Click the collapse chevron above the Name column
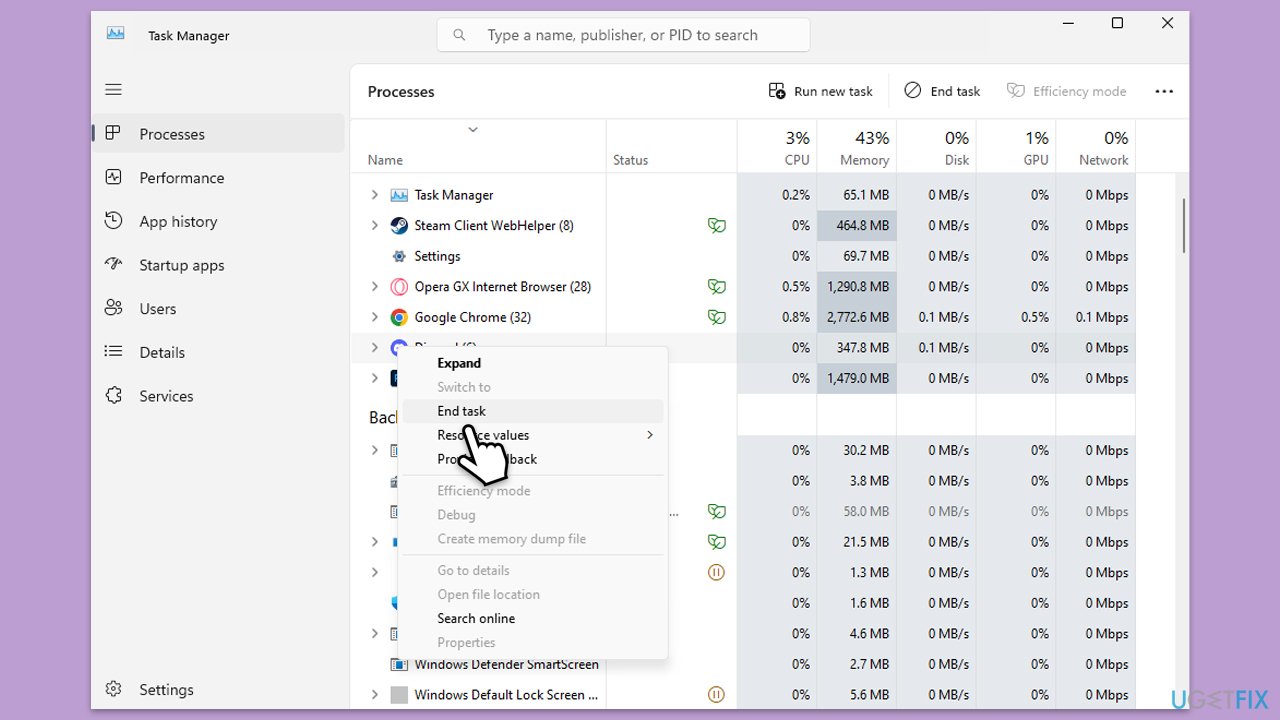This screenshot has height=720, width=1280. [473, 130]
